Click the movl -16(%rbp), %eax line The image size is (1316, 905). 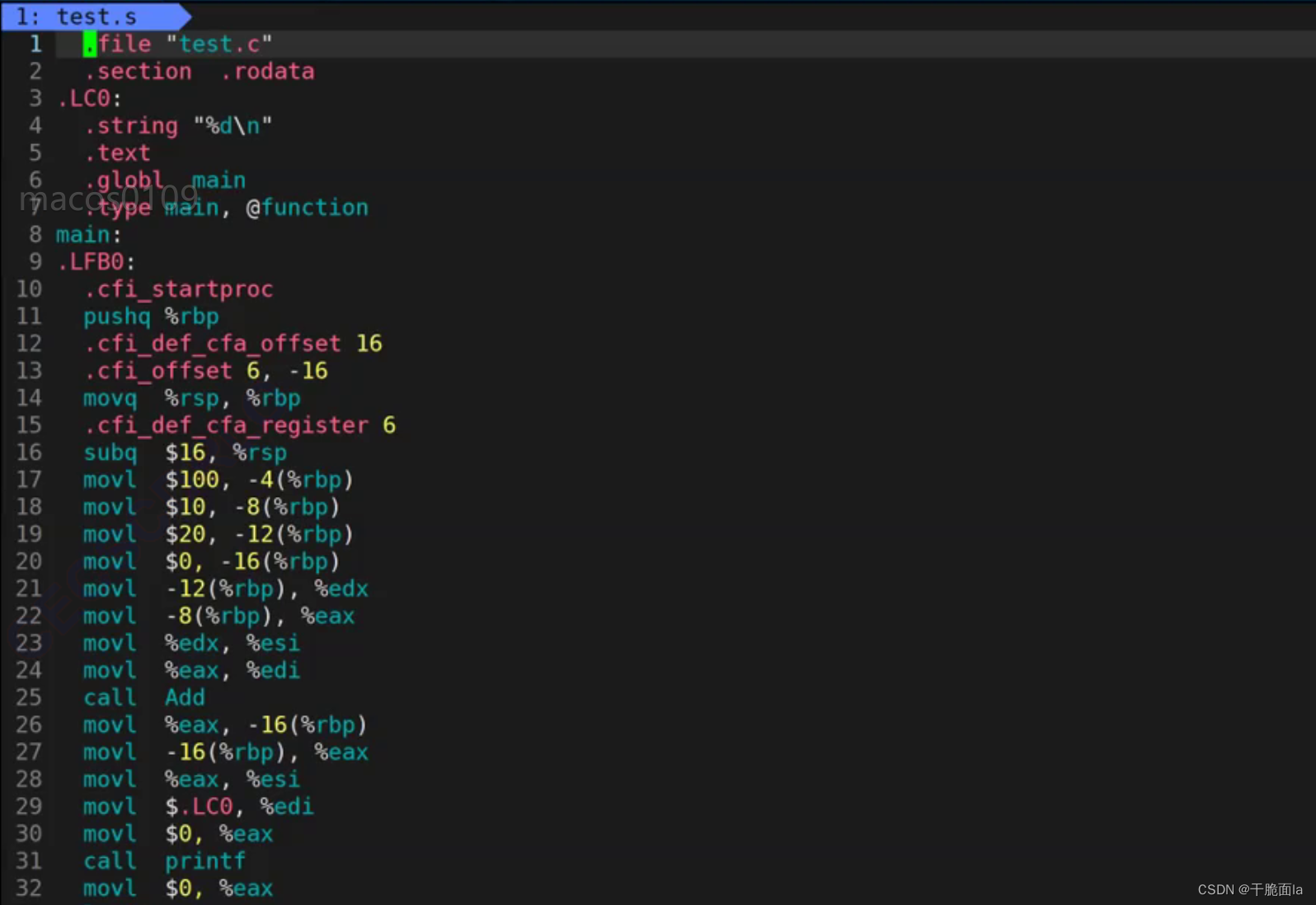pos(226,751)
